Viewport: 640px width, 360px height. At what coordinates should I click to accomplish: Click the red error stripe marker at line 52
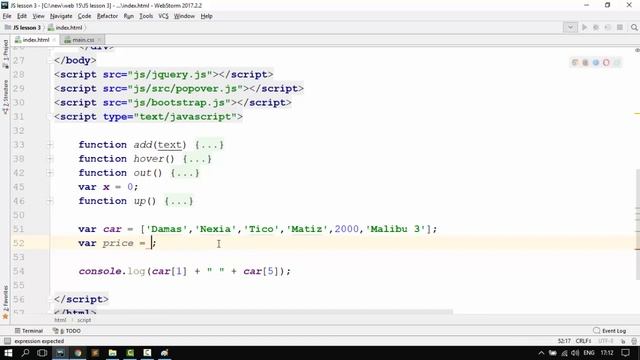(637, 249)
